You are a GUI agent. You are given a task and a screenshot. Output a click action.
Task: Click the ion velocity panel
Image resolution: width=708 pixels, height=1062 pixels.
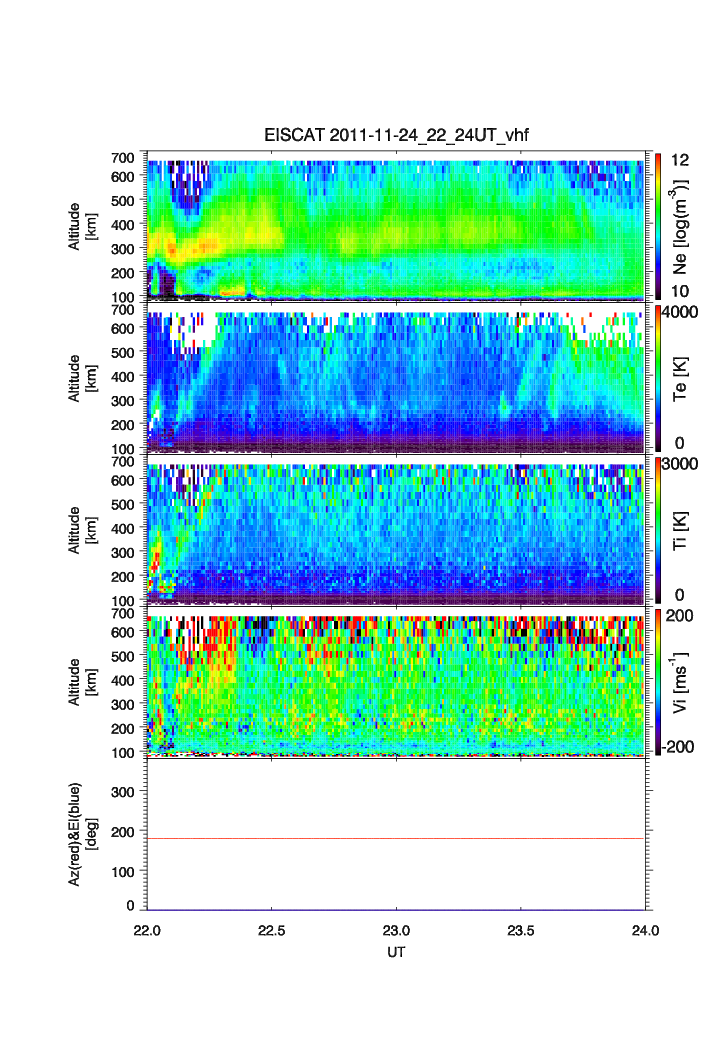(396, 682)
